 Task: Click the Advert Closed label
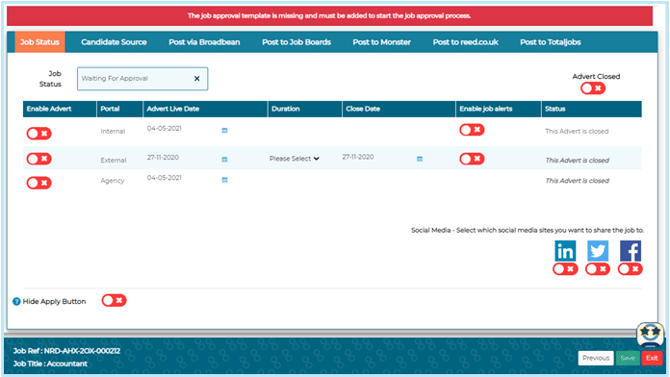pyautogui.click(x=596, y=77)
